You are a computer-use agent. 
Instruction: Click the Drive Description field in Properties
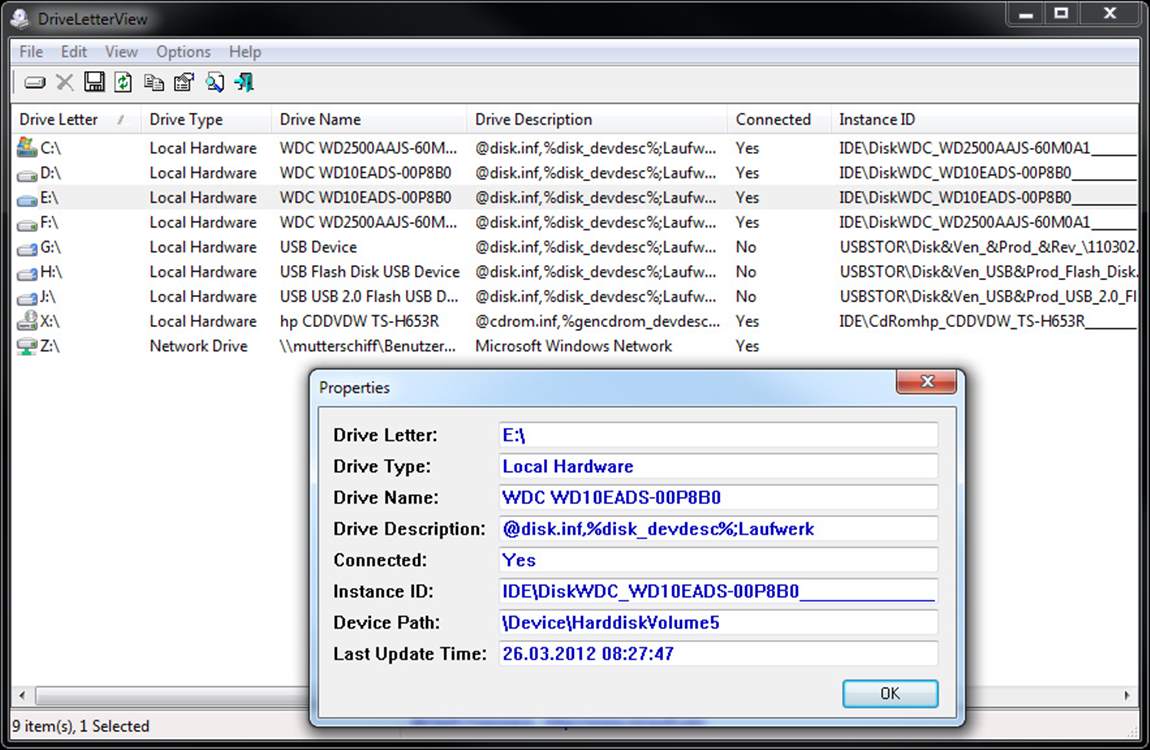click(718, 529)
